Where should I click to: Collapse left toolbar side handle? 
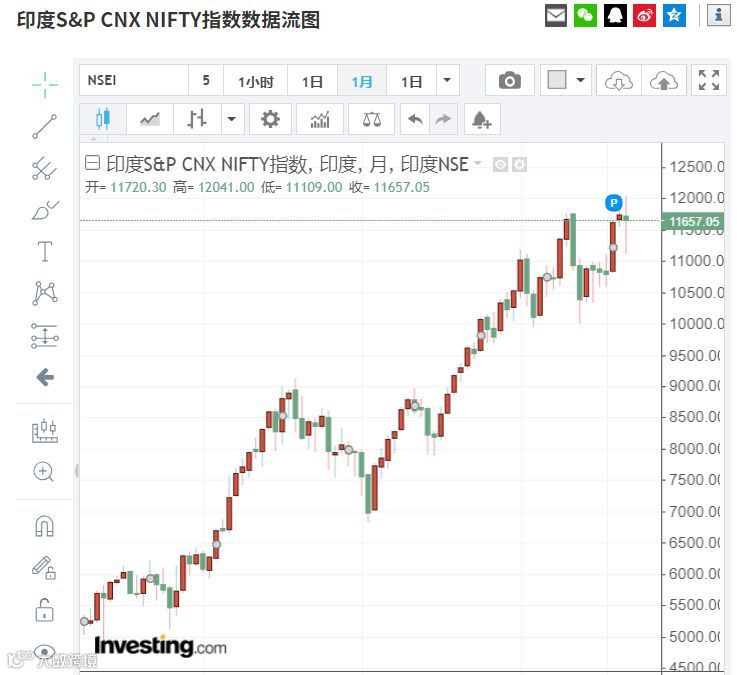76,471
